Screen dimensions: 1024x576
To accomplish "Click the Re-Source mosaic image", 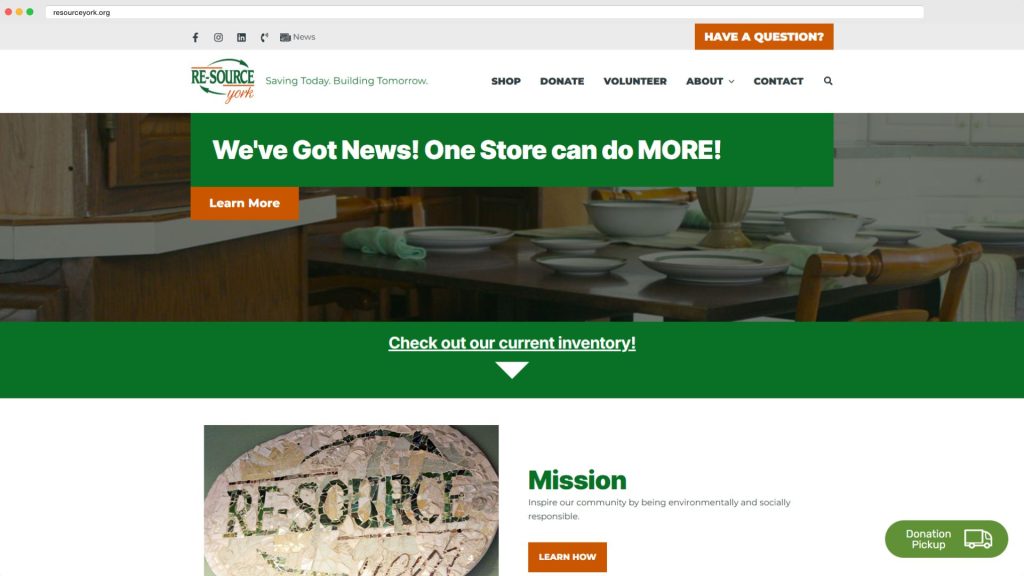I will pyautogui.click(x=351, y=500).
